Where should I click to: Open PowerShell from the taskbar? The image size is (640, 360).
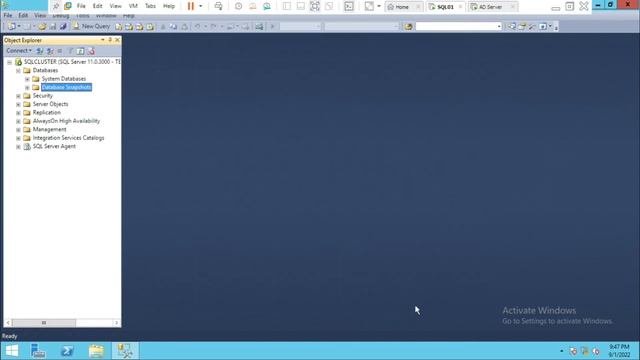(x=67, y=351)
